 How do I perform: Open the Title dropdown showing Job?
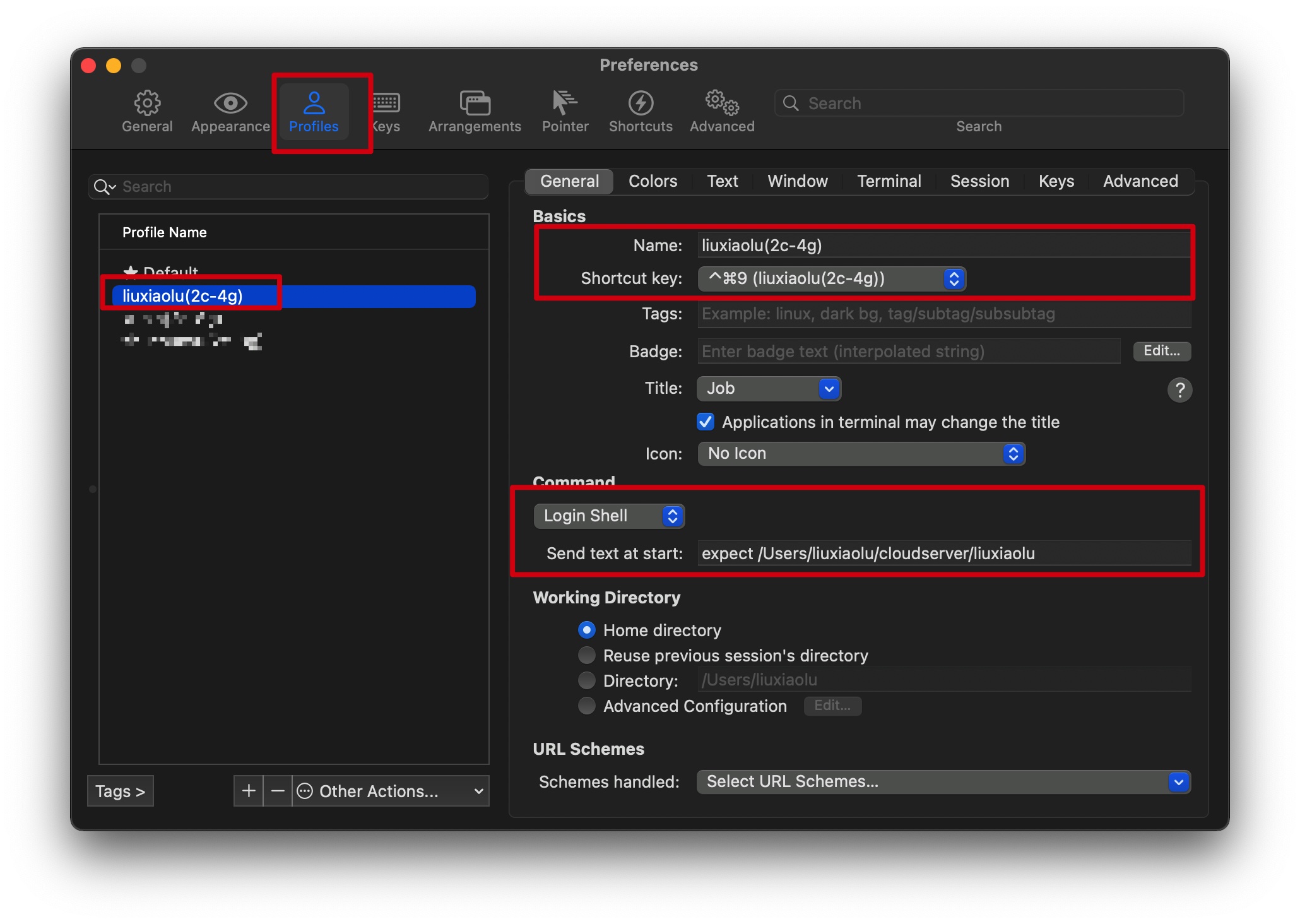tap(768, 389)
